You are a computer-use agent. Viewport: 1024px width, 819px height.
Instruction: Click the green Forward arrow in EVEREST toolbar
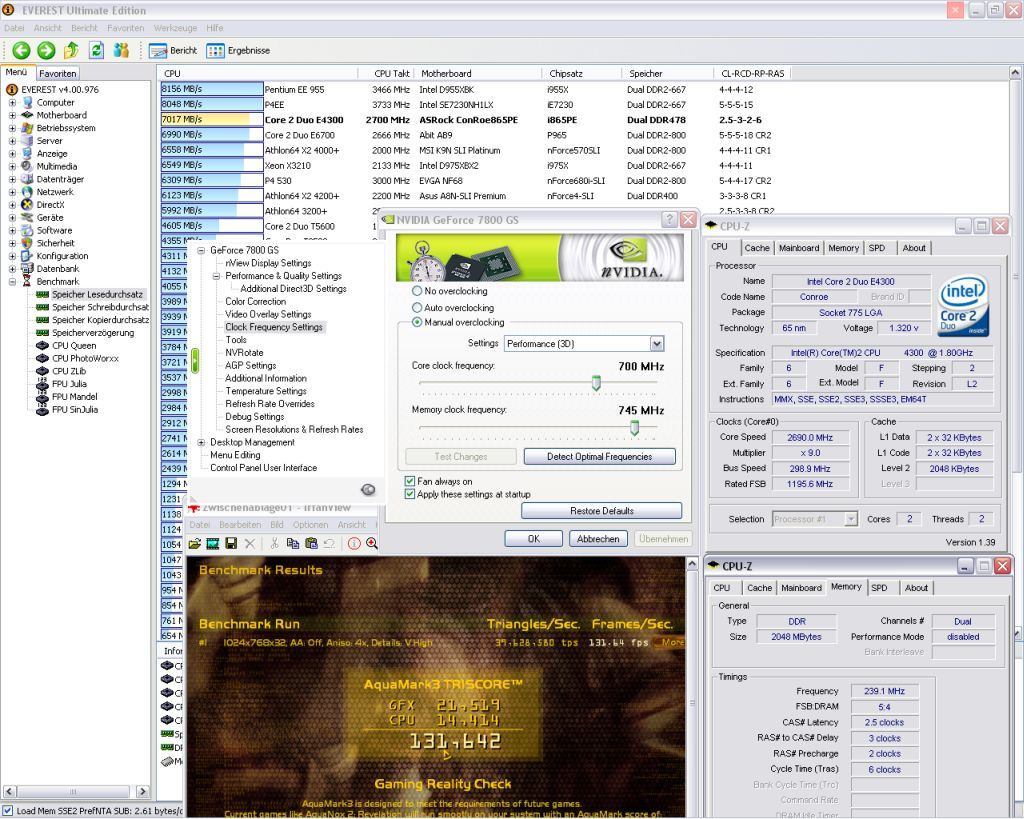(46, 50)
